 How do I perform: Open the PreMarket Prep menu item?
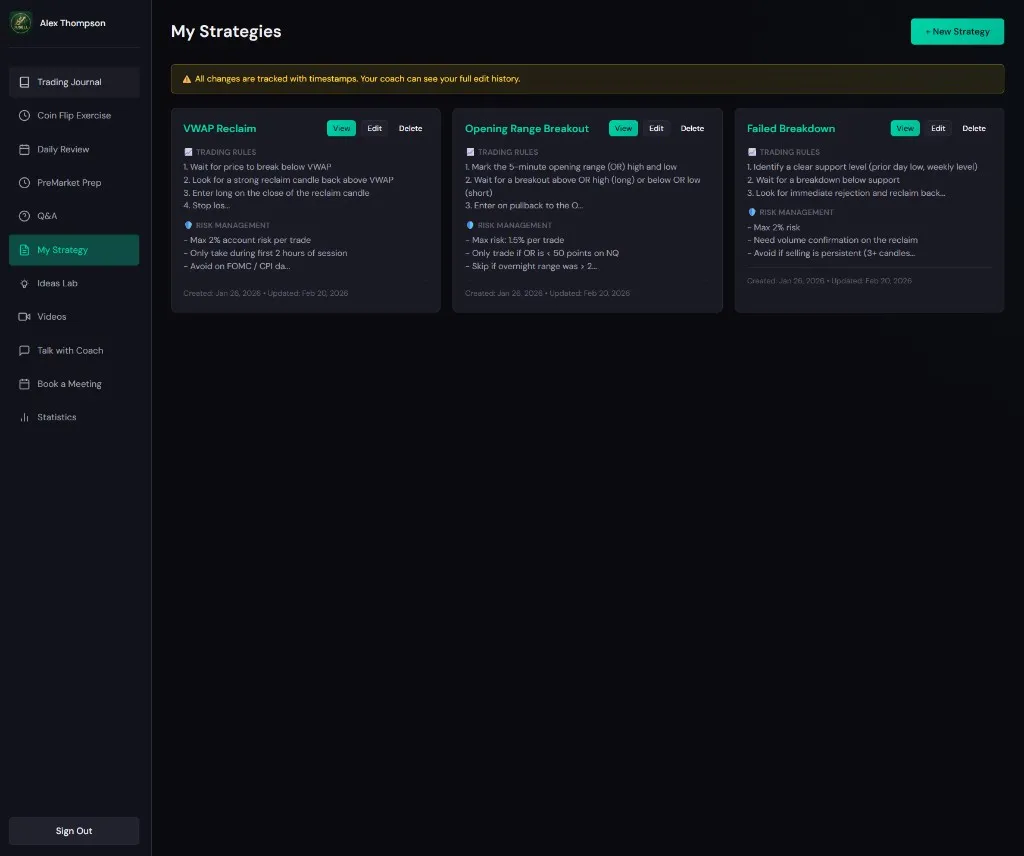(x=69, y=183)
